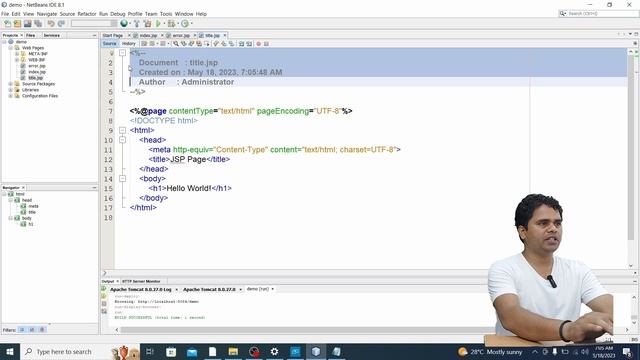
Task: Open the HTTP Server Monitor tab
Action: (141, 281)
